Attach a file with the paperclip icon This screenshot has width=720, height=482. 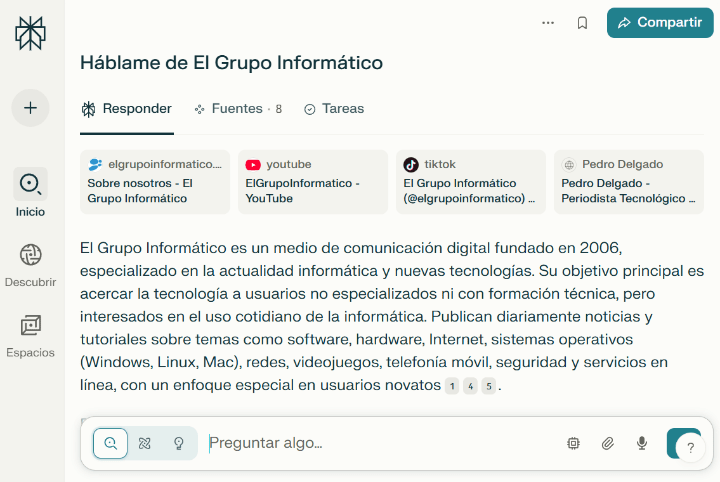tap(608, 443)
